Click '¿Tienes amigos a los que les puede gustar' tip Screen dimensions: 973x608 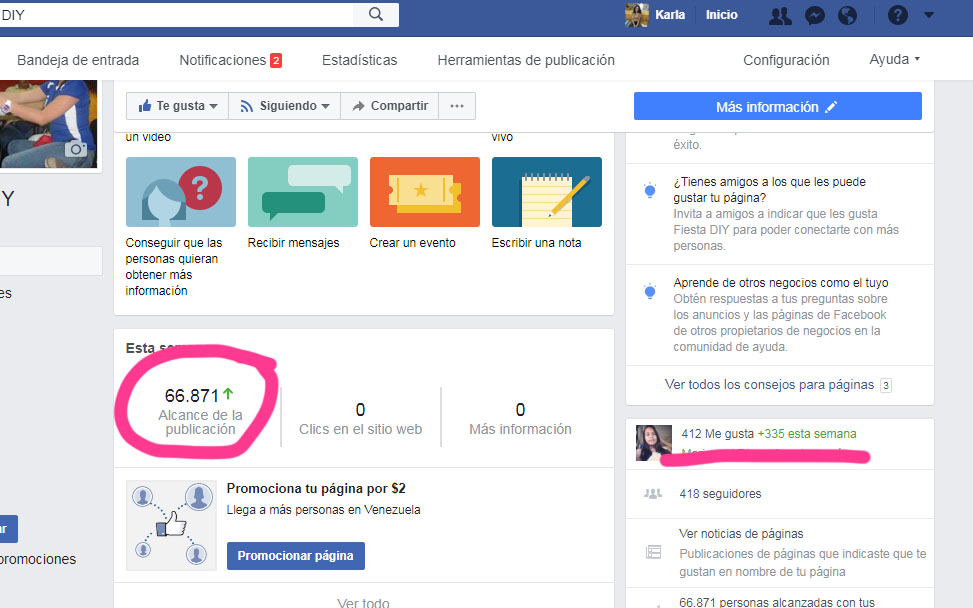(x=769, y=190)
